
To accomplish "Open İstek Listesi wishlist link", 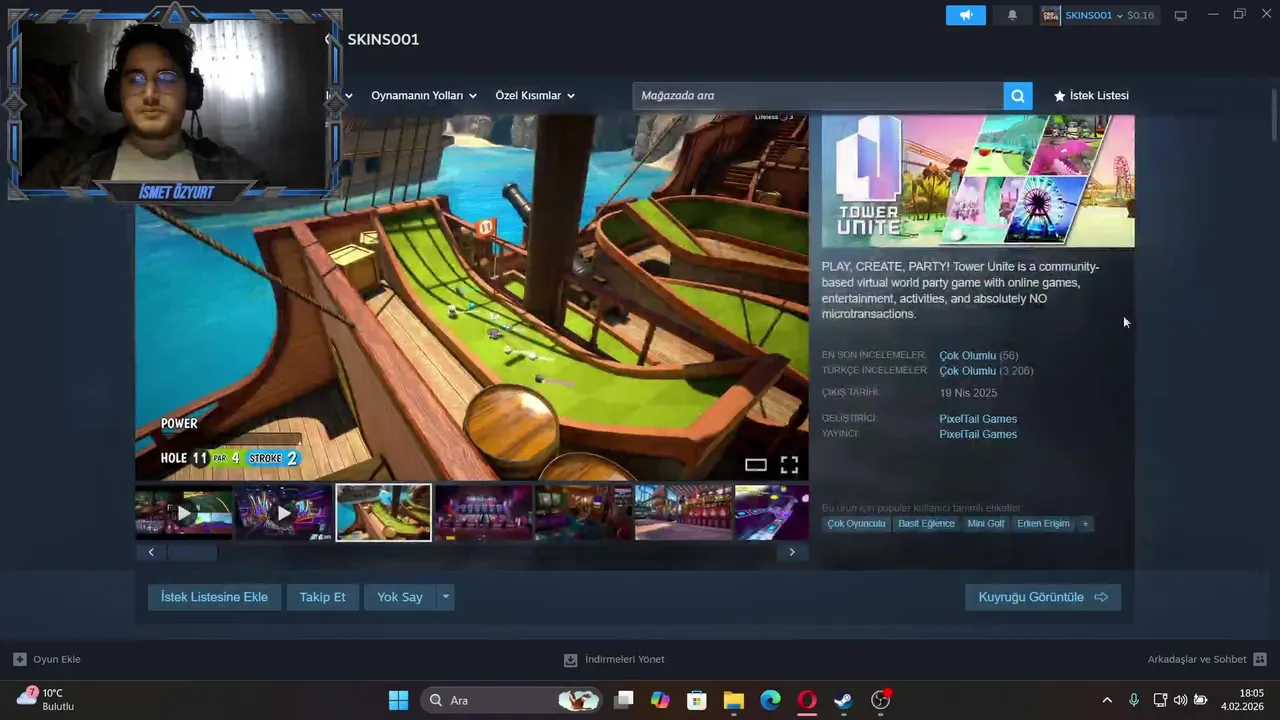I will (1091, 96).
